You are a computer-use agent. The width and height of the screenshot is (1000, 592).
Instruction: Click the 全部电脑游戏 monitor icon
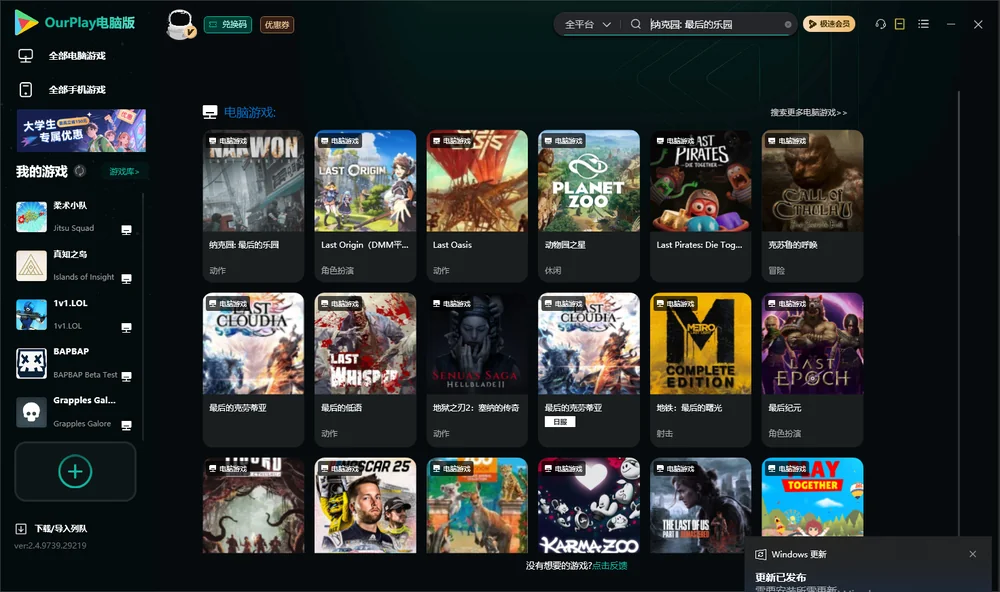pyautogui.click(x=26, y=56)
